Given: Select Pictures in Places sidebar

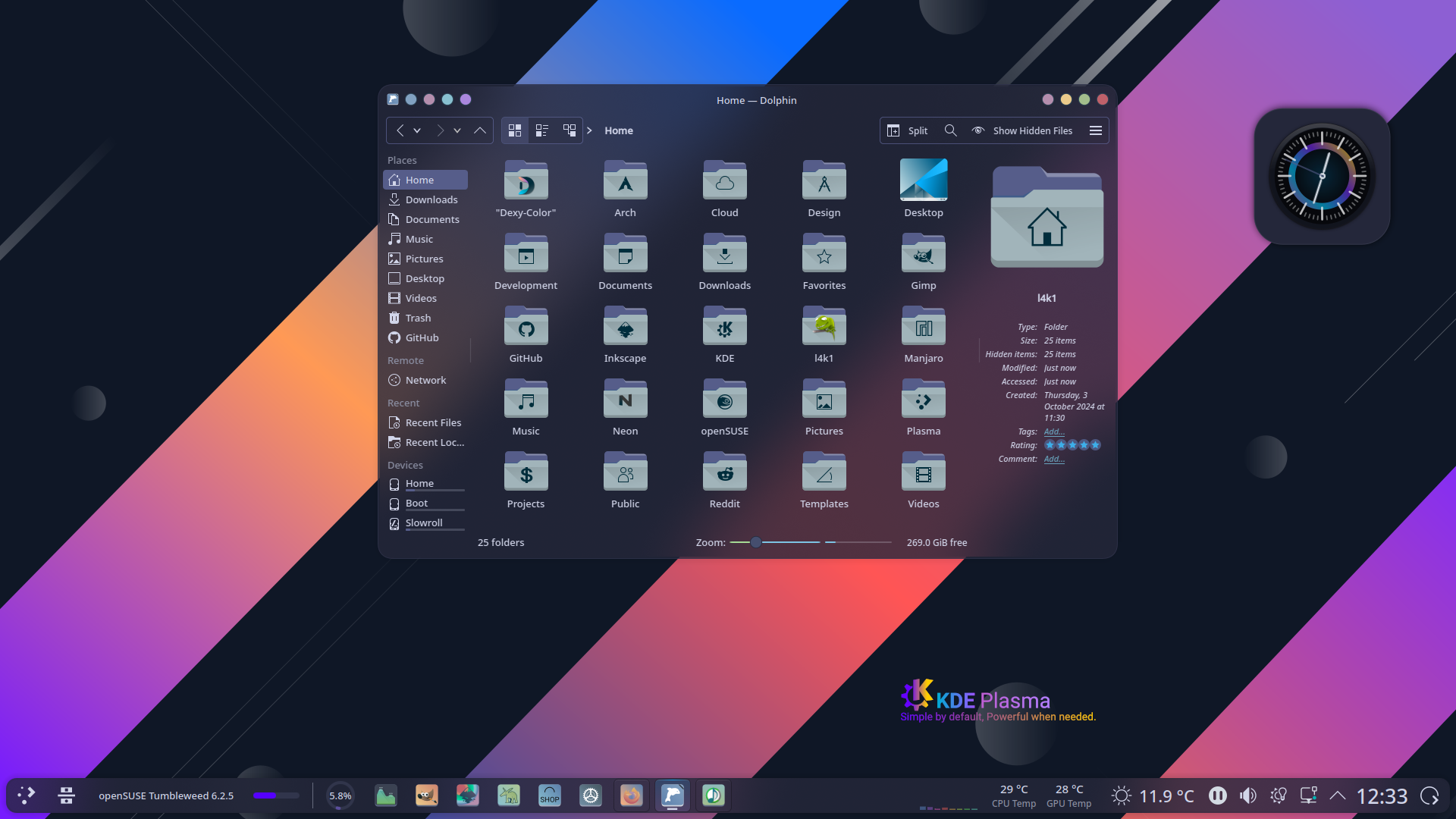Looking at the screenshot, I should [425, 259].
